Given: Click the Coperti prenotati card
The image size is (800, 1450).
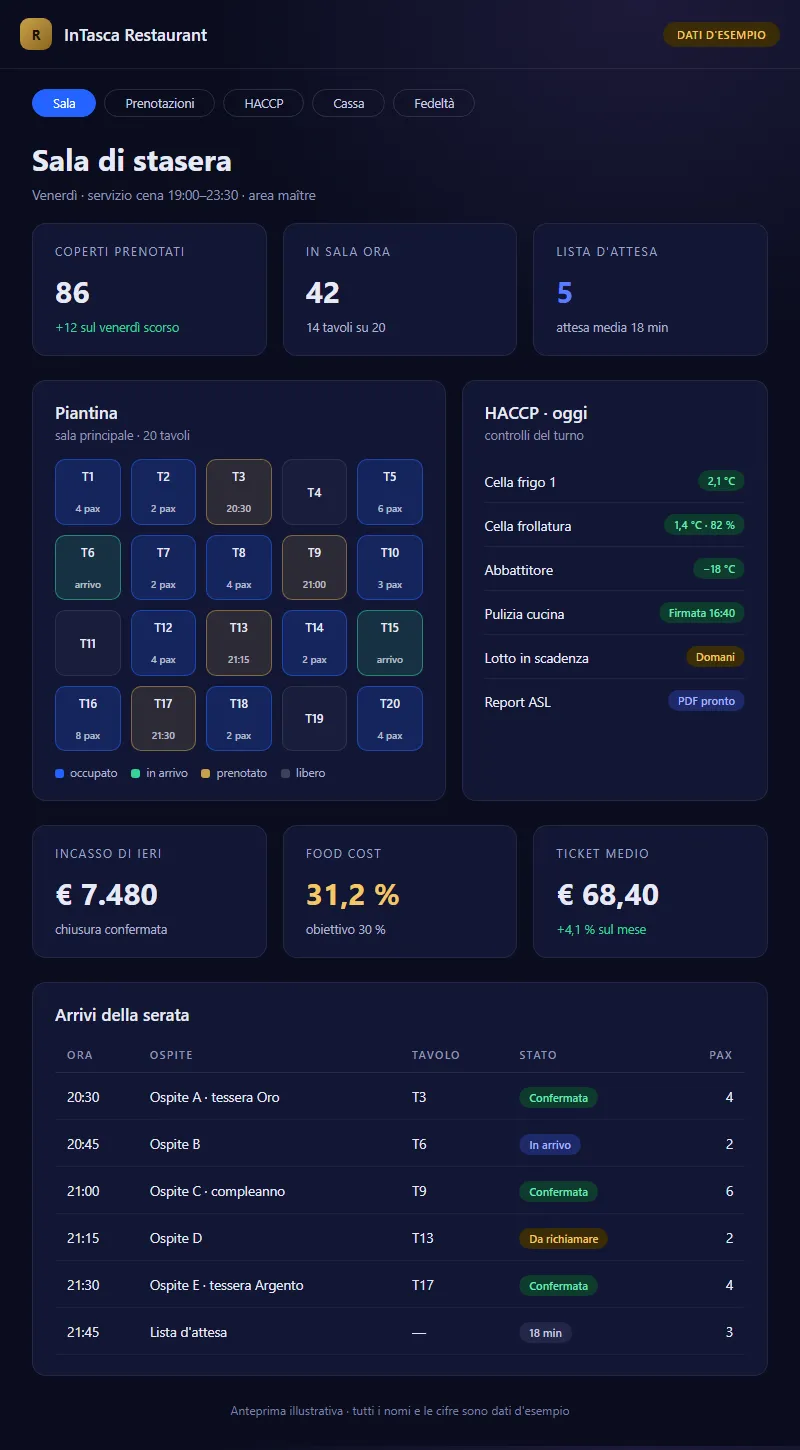Looking at the screenshot, I should coord(150,289).
